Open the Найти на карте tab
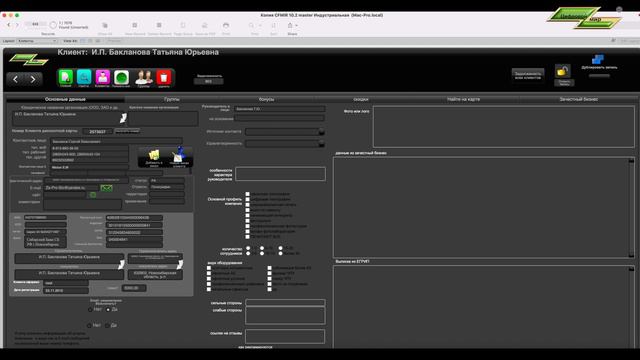 tap(463, 99)
